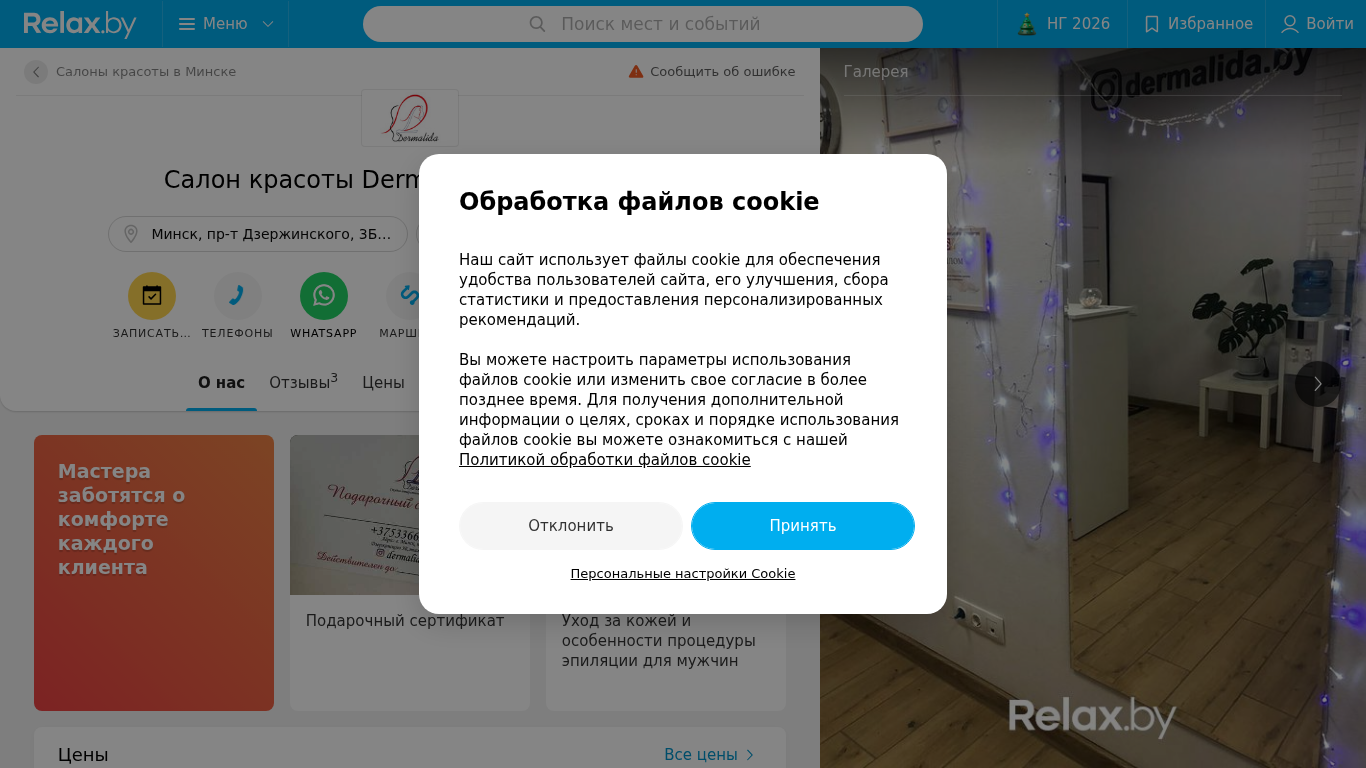Click the Relax.by logo
The width and height of the screenshot is (1366, 768).
pyautogui.click(x=80, y=24)
